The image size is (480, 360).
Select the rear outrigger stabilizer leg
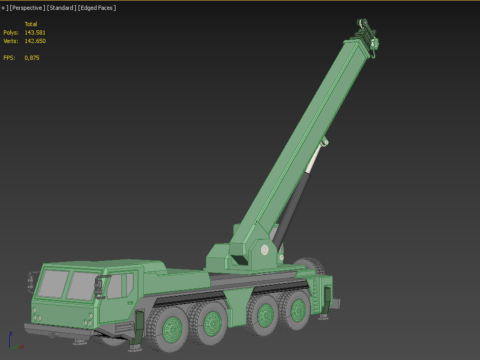[326, 303]
